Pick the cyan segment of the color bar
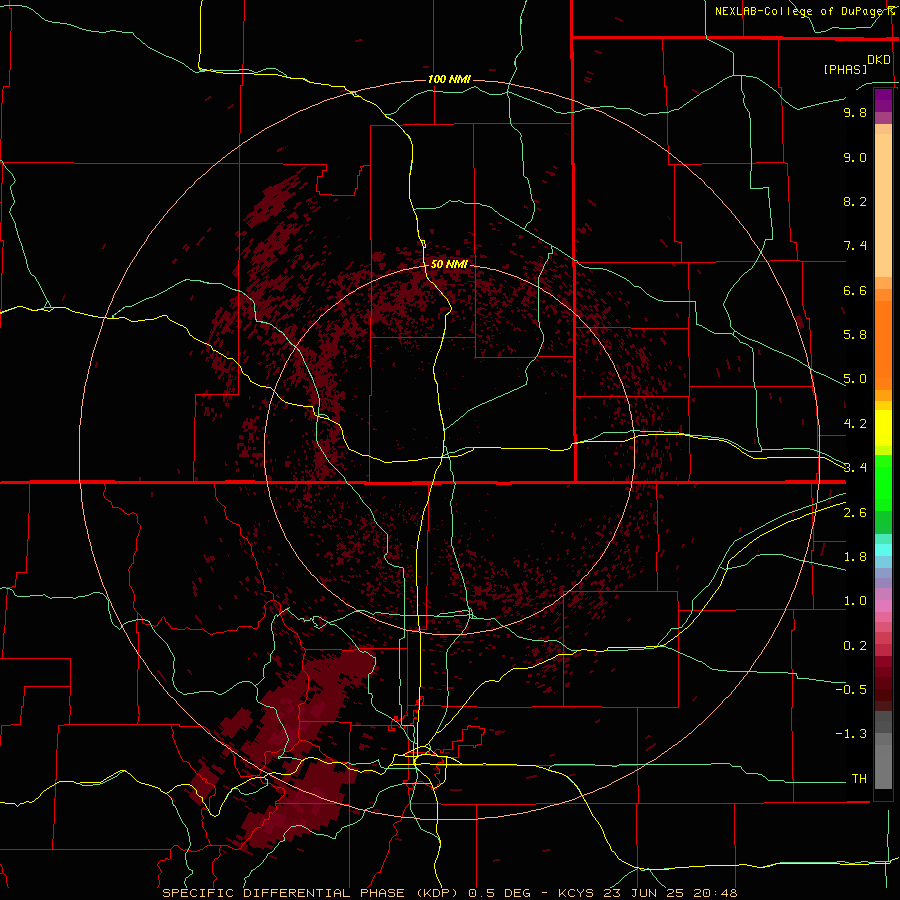Image resolution: width=900 pixels, height=900 pixels. [883, 550]
